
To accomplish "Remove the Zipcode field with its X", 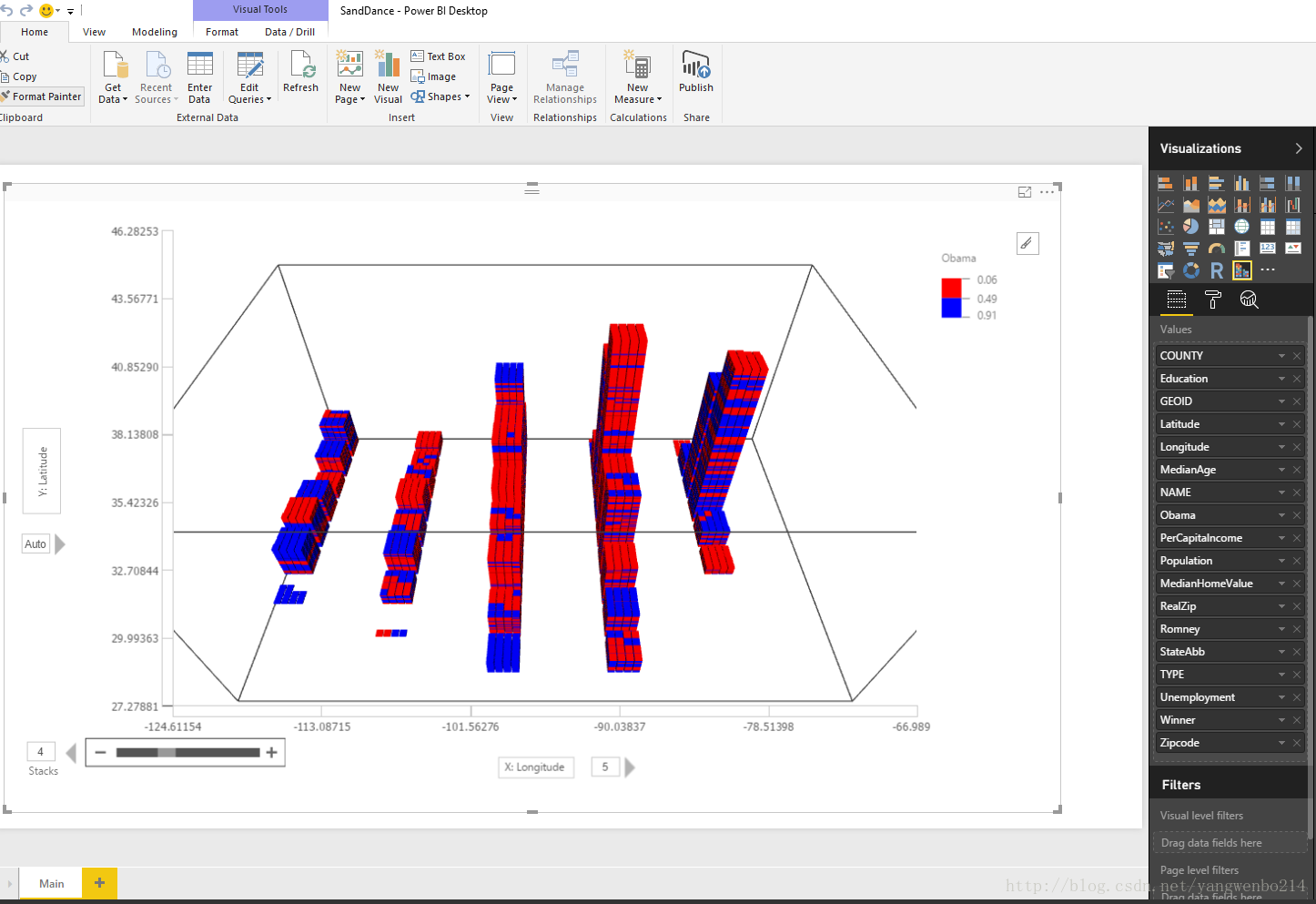I will point(1297,743).
